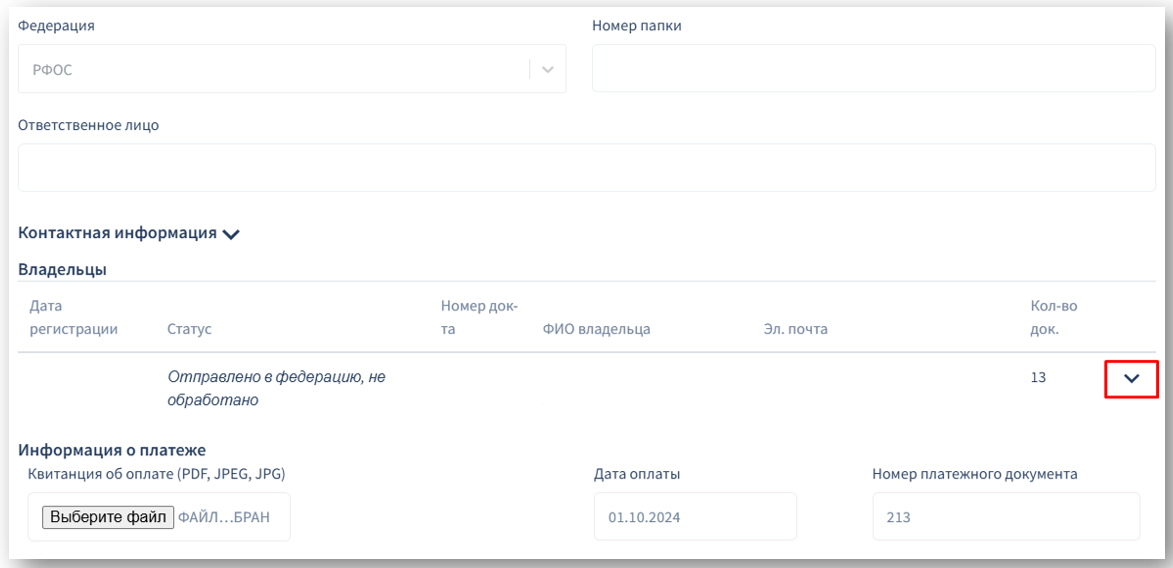This screenshot has width=1173, height=568.
Task: Select the Номер платежного документа field
Action: coord(1005,518)
